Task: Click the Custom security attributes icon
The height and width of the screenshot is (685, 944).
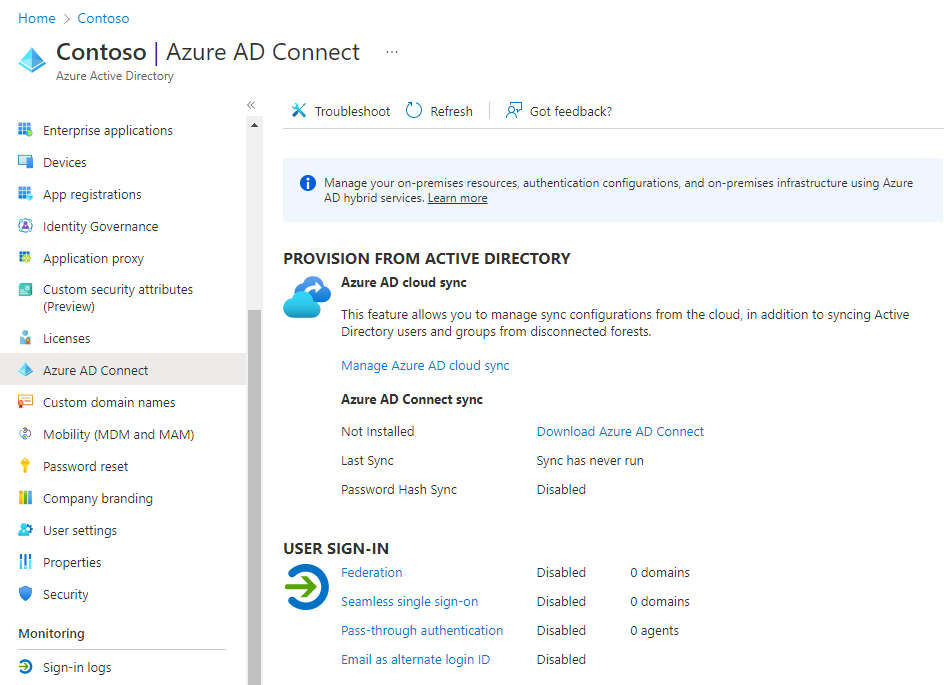Action: pos(25,290)
